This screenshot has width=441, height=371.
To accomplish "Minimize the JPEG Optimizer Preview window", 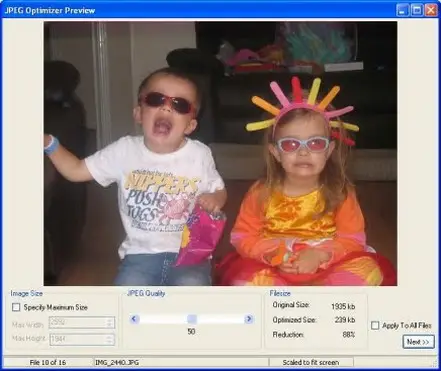I will click(403, 10).
